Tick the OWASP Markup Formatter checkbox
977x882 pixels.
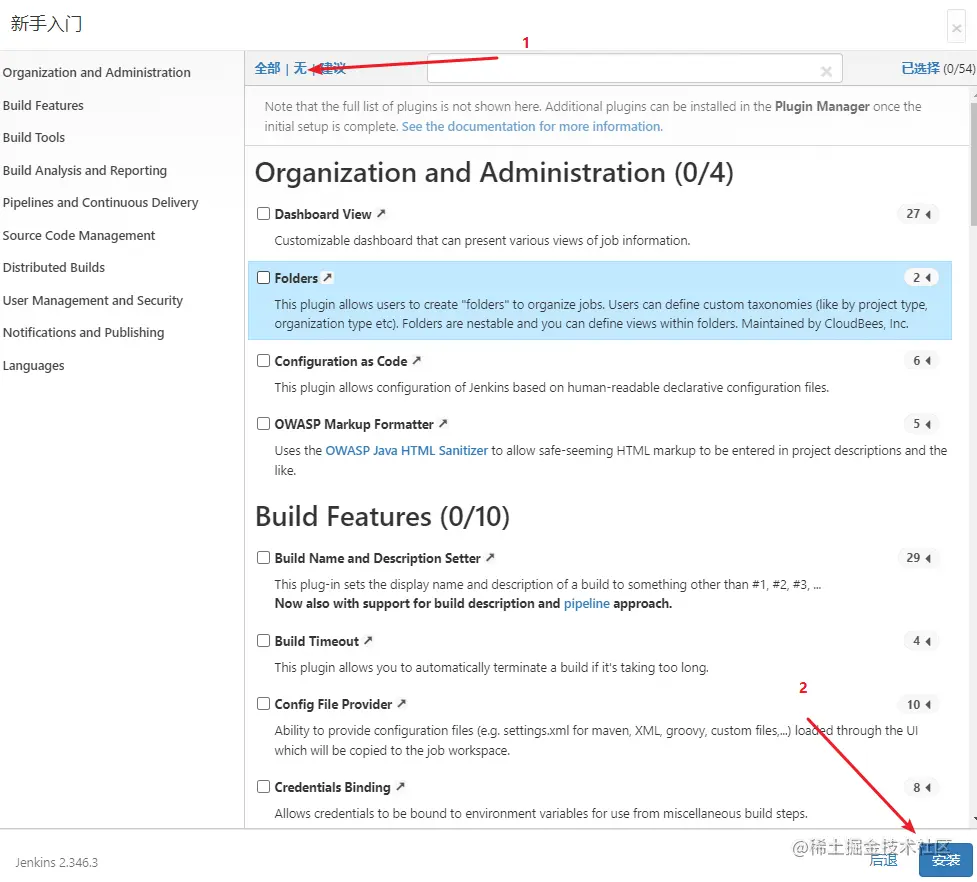[x=264, y=424]
